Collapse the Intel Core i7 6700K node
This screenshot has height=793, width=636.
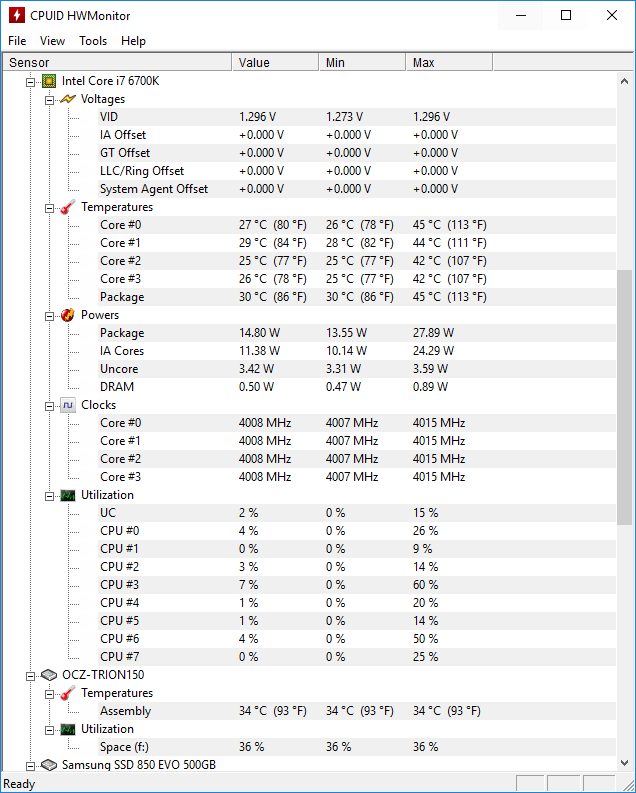click(x=31, y=82)
